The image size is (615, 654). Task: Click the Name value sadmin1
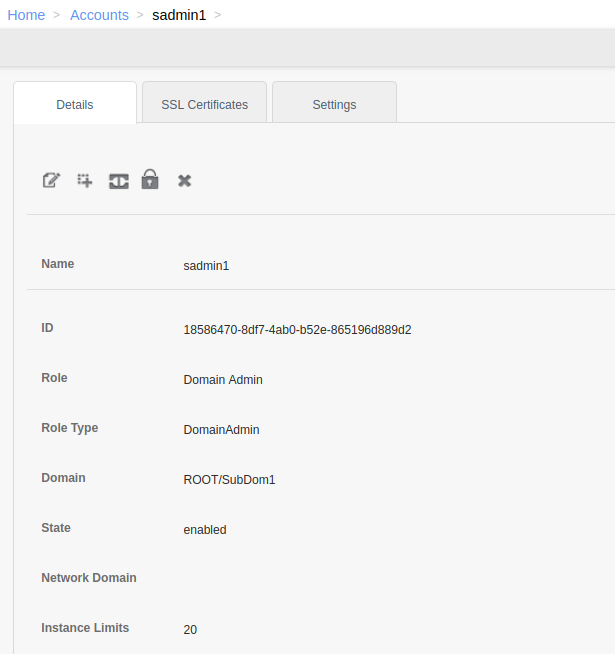tap(206, 266)
